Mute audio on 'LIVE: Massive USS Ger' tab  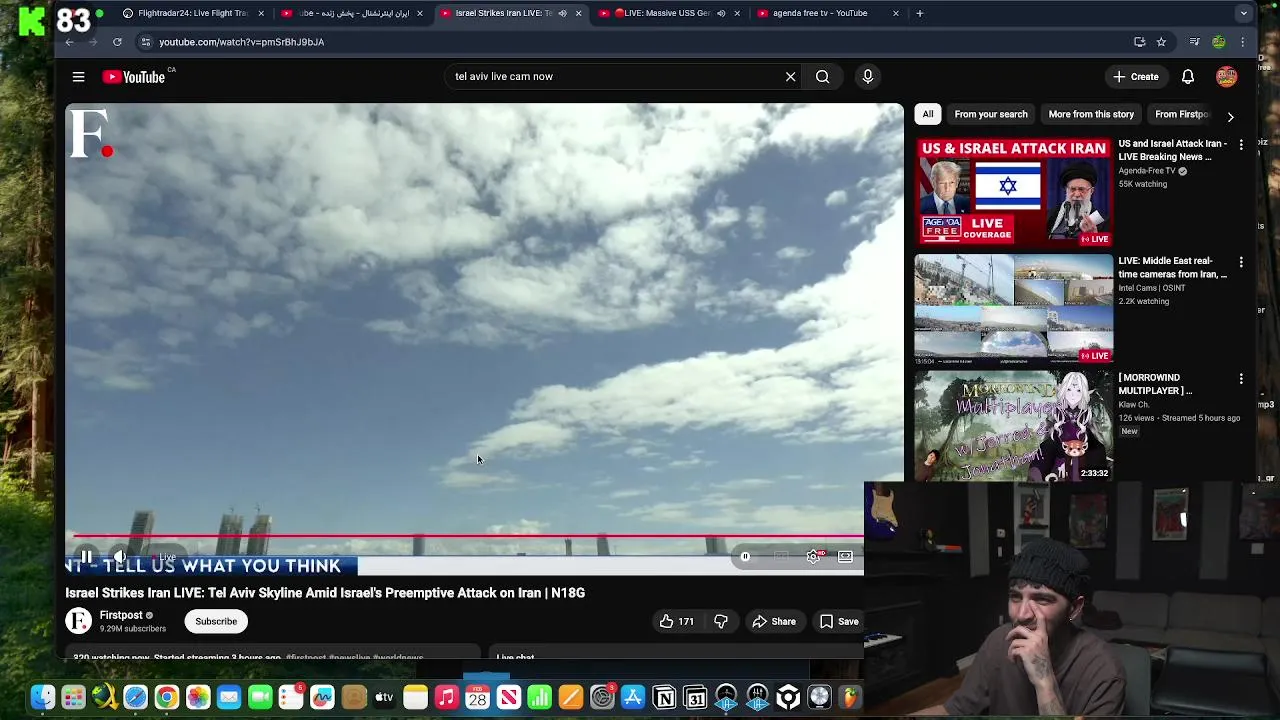[x=721, y=13]
